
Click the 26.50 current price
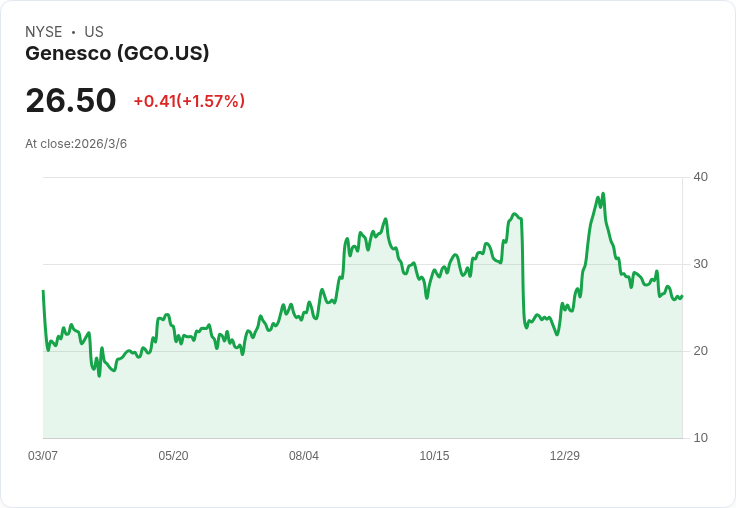tap(71, 101)
